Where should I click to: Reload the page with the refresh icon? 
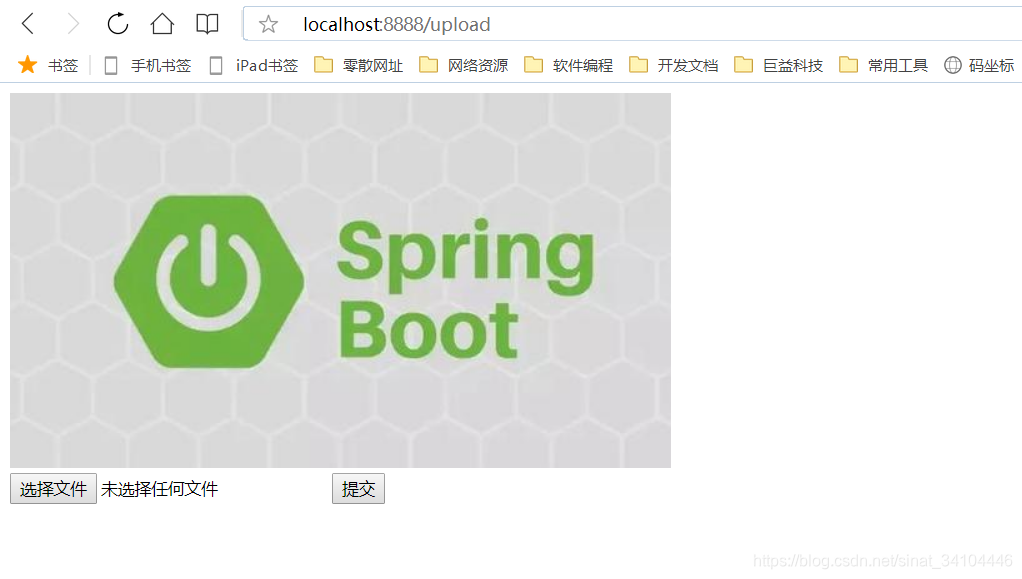tap(117, 24)
